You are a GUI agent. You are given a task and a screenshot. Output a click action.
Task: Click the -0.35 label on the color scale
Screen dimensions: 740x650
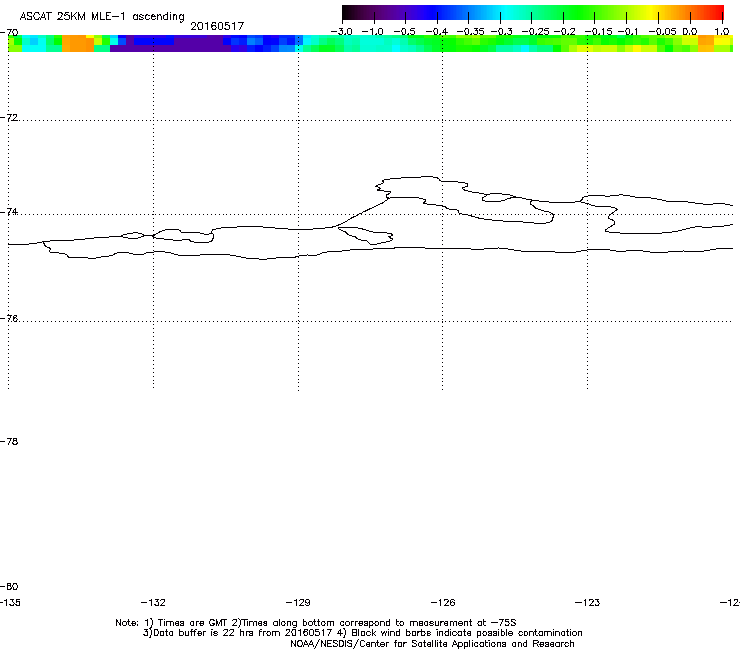click(x=470, y=32)
